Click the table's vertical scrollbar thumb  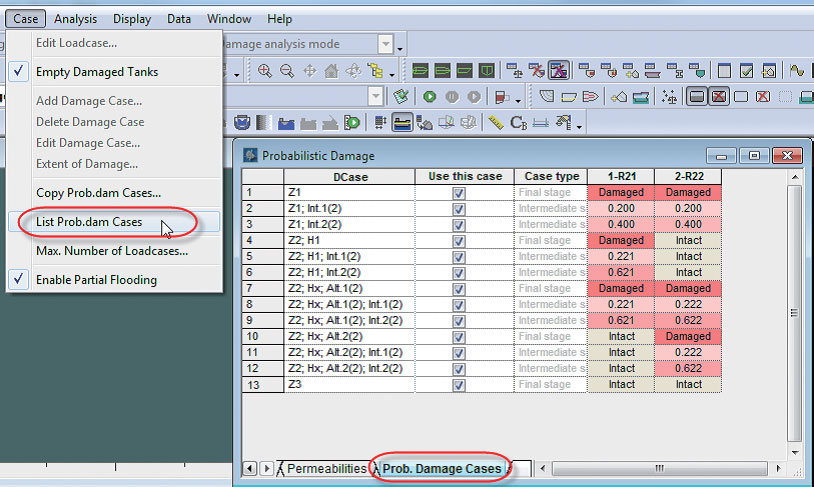[794, 313]
